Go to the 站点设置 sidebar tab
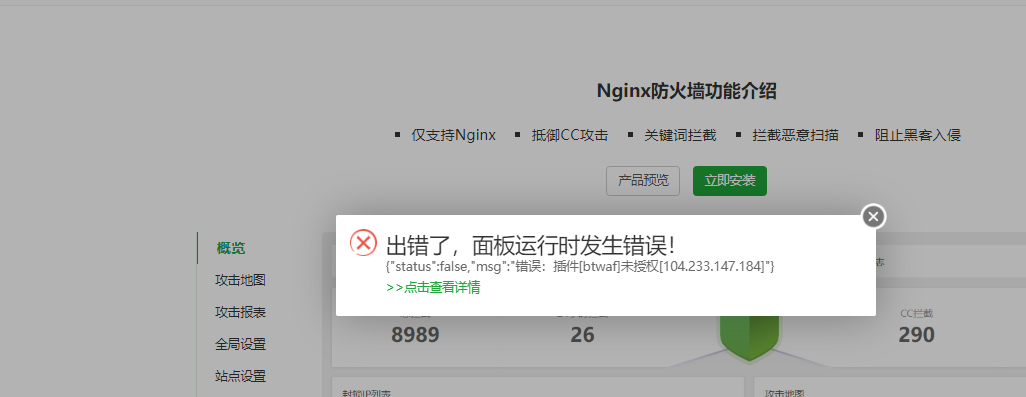 point(240,377)
